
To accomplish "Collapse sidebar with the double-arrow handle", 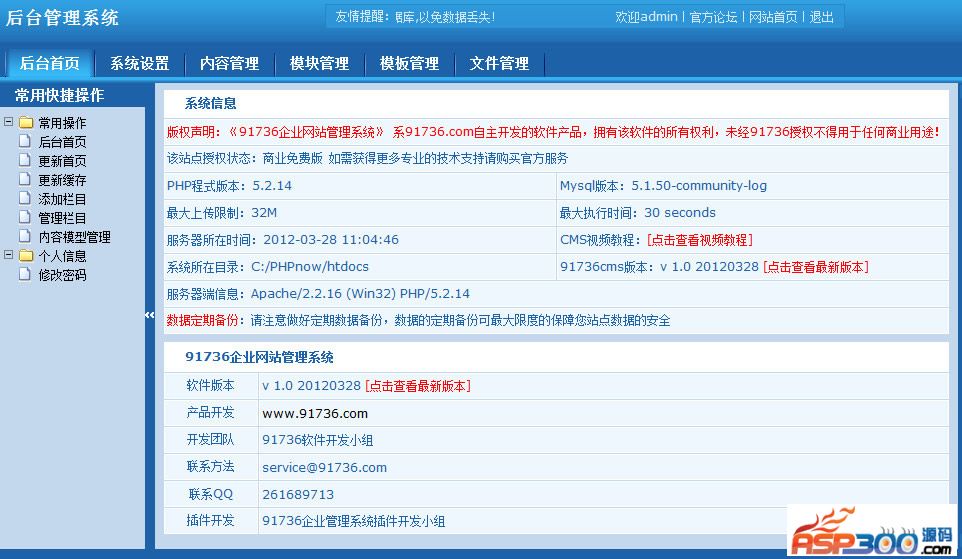I will [x=150, y=315].
